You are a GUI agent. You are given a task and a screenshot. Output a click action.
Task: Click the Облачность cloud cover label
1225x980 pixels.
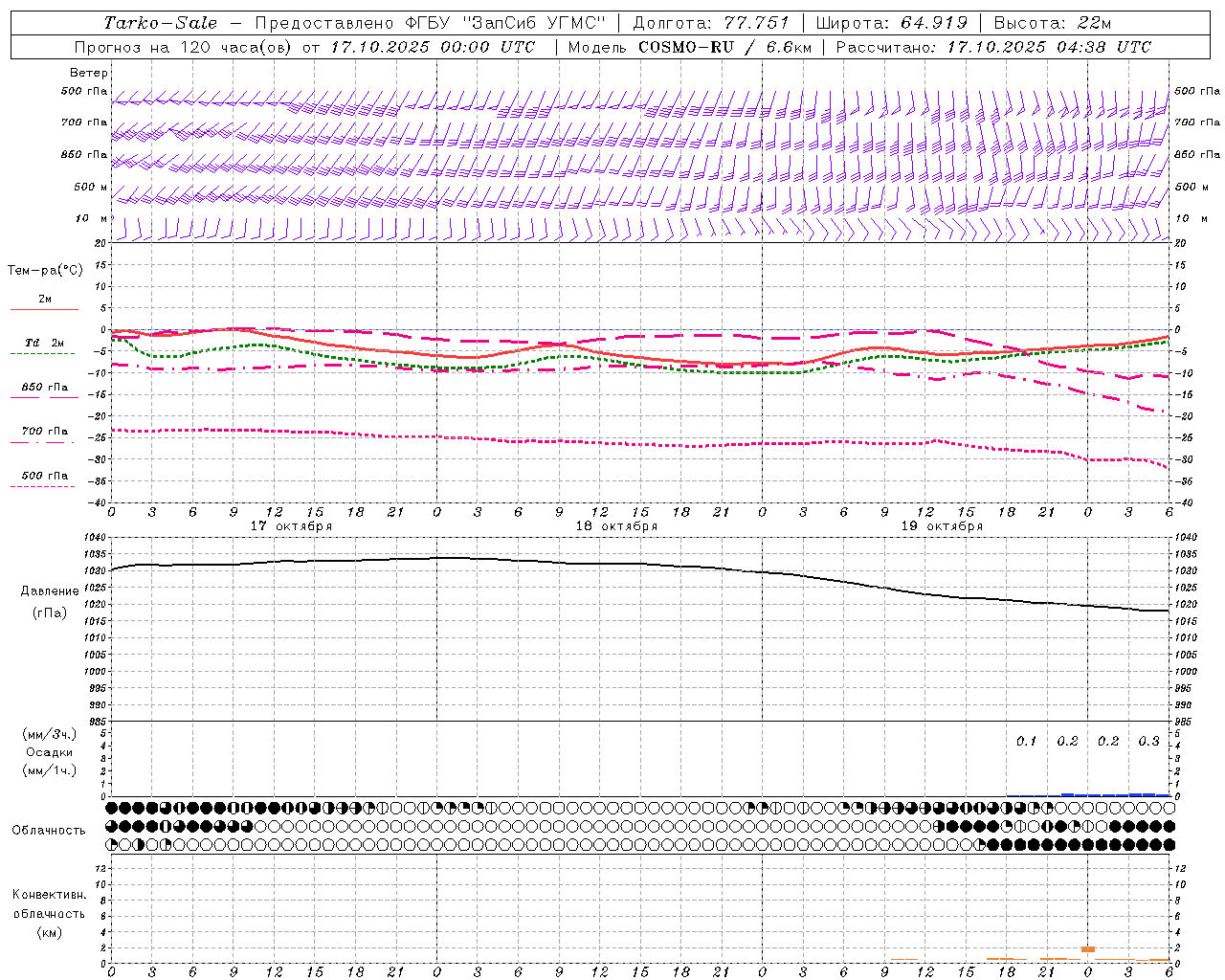click(x=49, y=831)
